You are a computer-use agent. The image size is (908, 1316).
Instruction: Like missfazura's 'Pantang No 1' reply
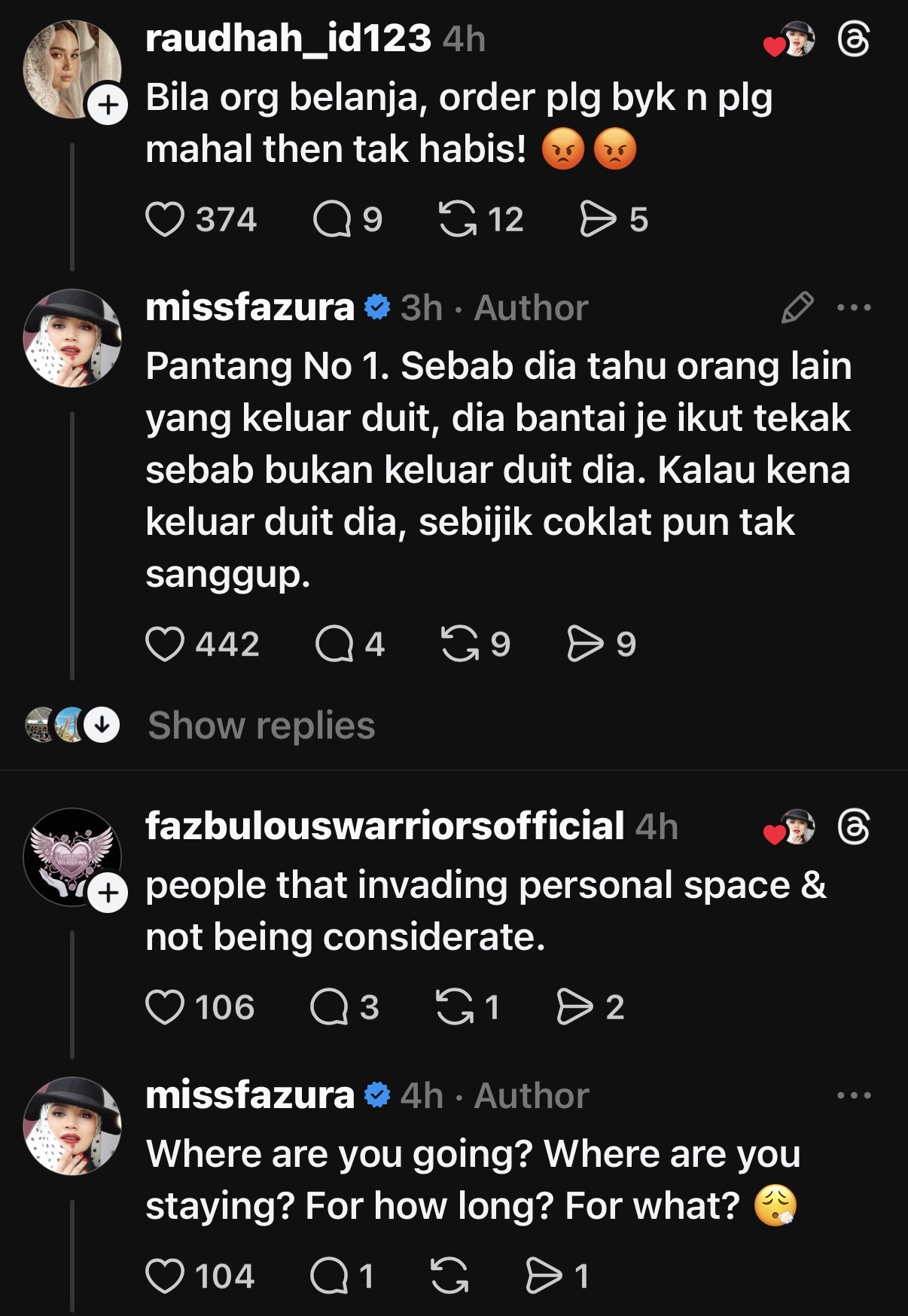165,645
